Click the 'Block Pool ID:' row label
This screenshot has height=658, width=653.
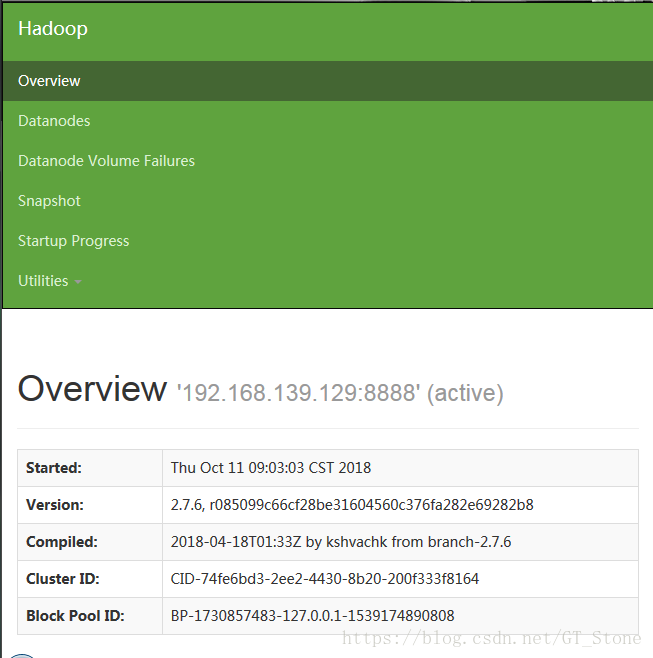click(x=75, y=616)
